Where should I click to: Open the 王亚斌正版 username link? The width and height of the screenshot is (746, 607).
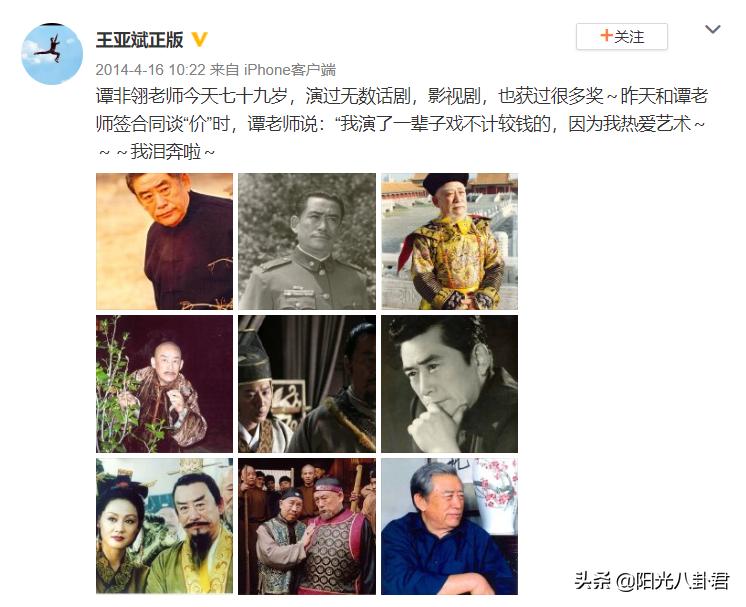(x=139, y=39)
